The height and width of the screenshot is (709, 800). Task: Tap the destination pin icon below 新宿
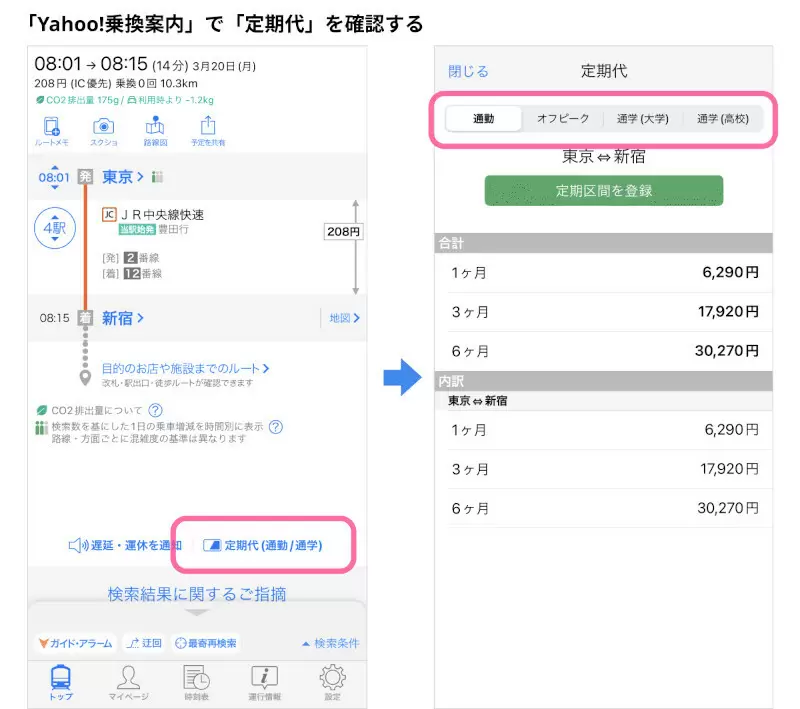pos(85,378)
